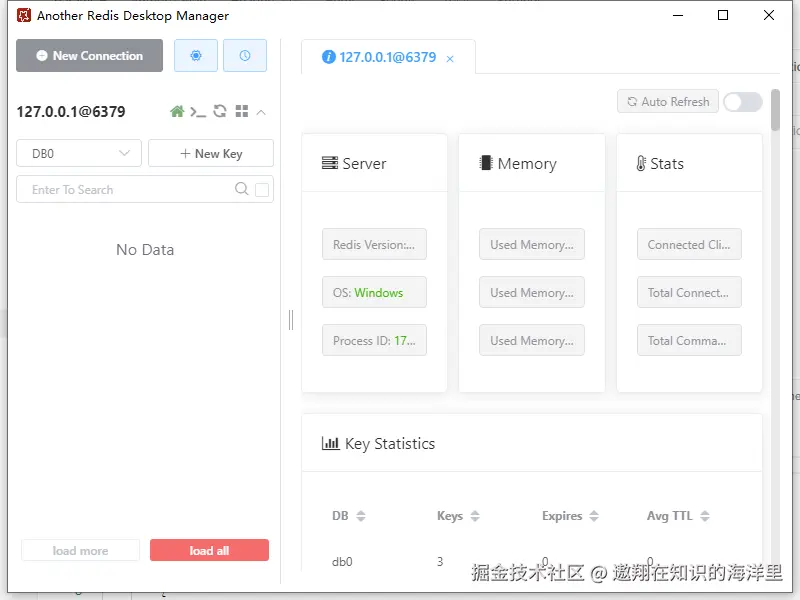800x600 pixels.
Task: Click the Stats card thermometer icon
Action: click(x=641, y=163)
